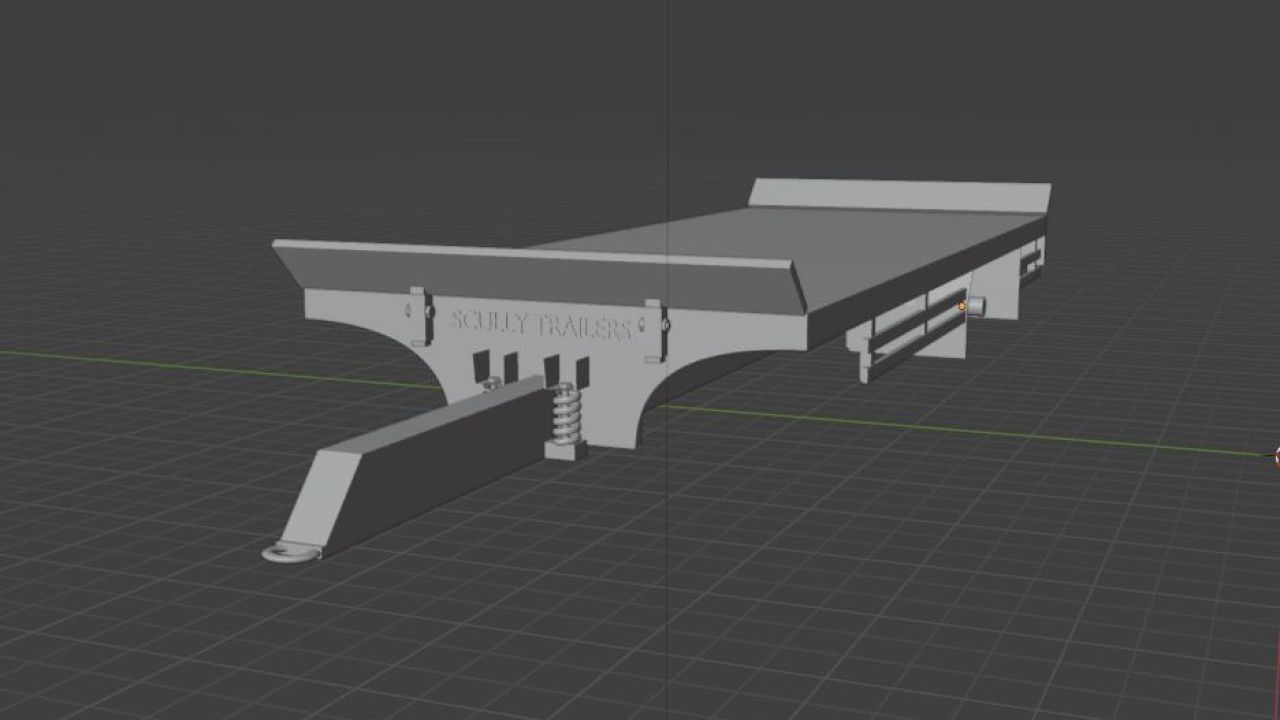Click the rear tailboard panel of the trailer

pos(898,194)
